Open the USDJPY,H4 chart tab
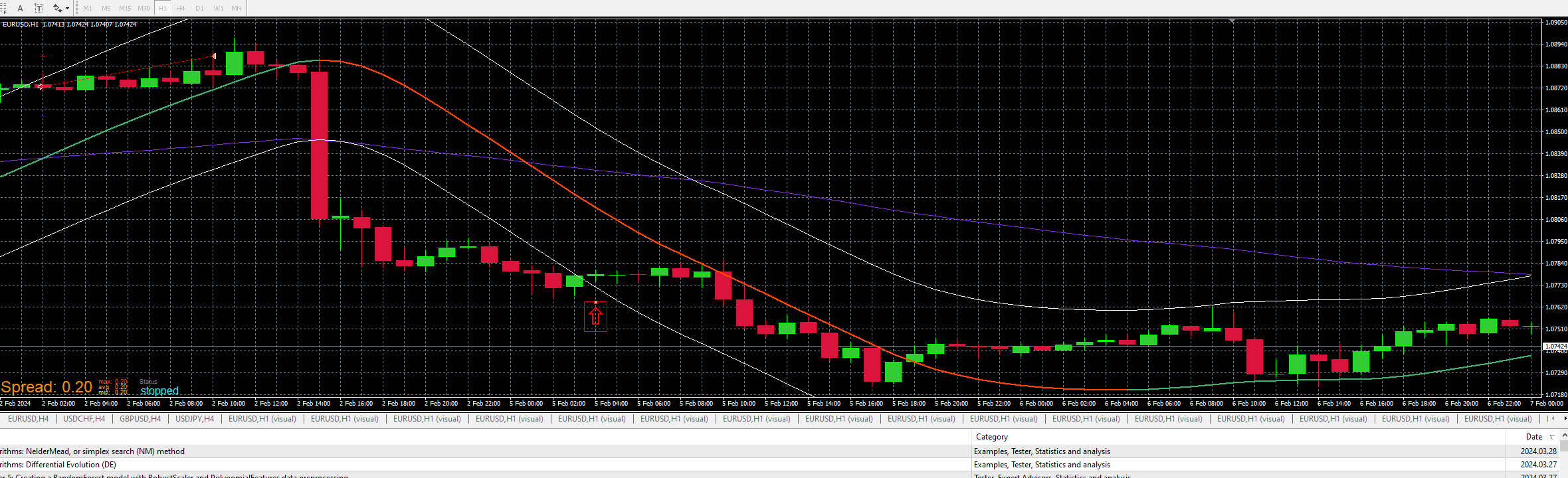 click(195, 419)
